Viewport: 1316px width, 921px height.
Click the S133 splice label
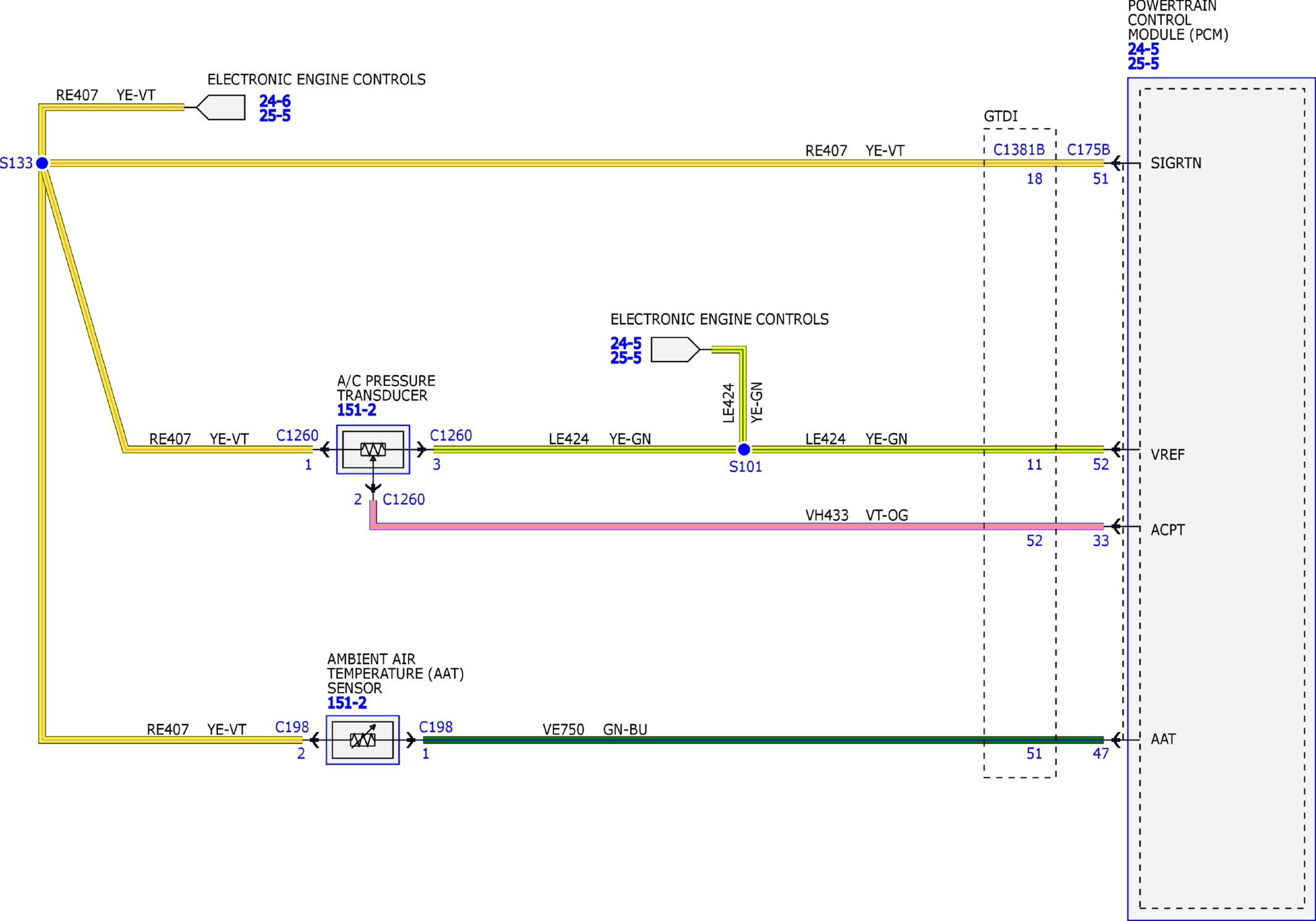pyautogui.click(x=16, y=163)
